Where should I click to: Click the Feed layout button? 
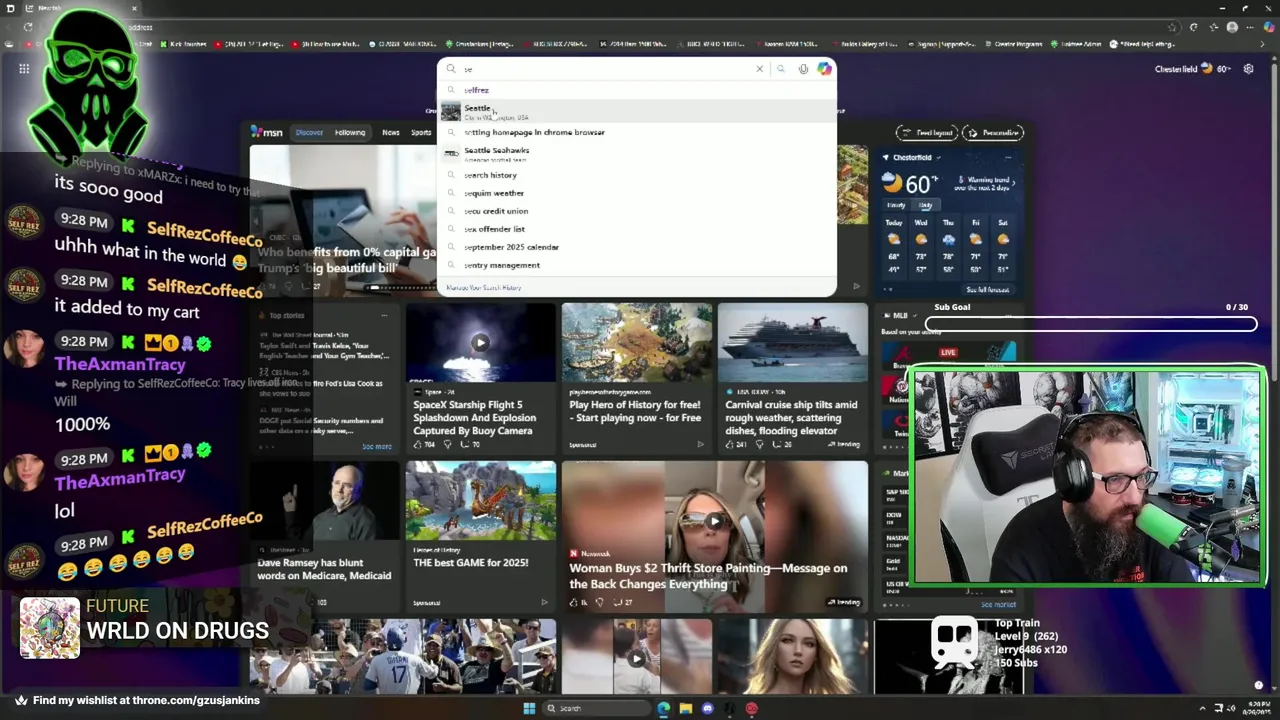tap(927, 132)
